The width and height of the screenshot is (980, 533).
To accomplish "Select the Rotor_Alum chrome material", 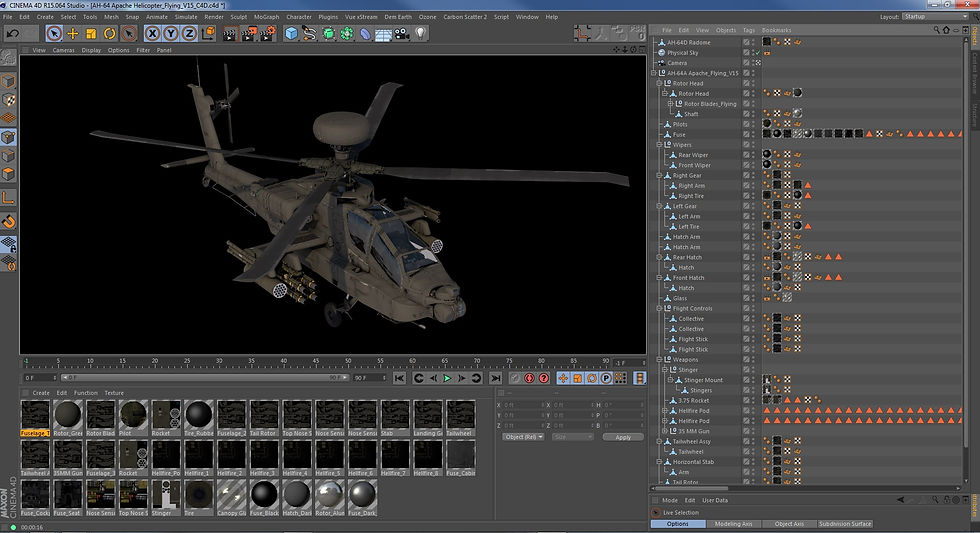I will 329,498.
